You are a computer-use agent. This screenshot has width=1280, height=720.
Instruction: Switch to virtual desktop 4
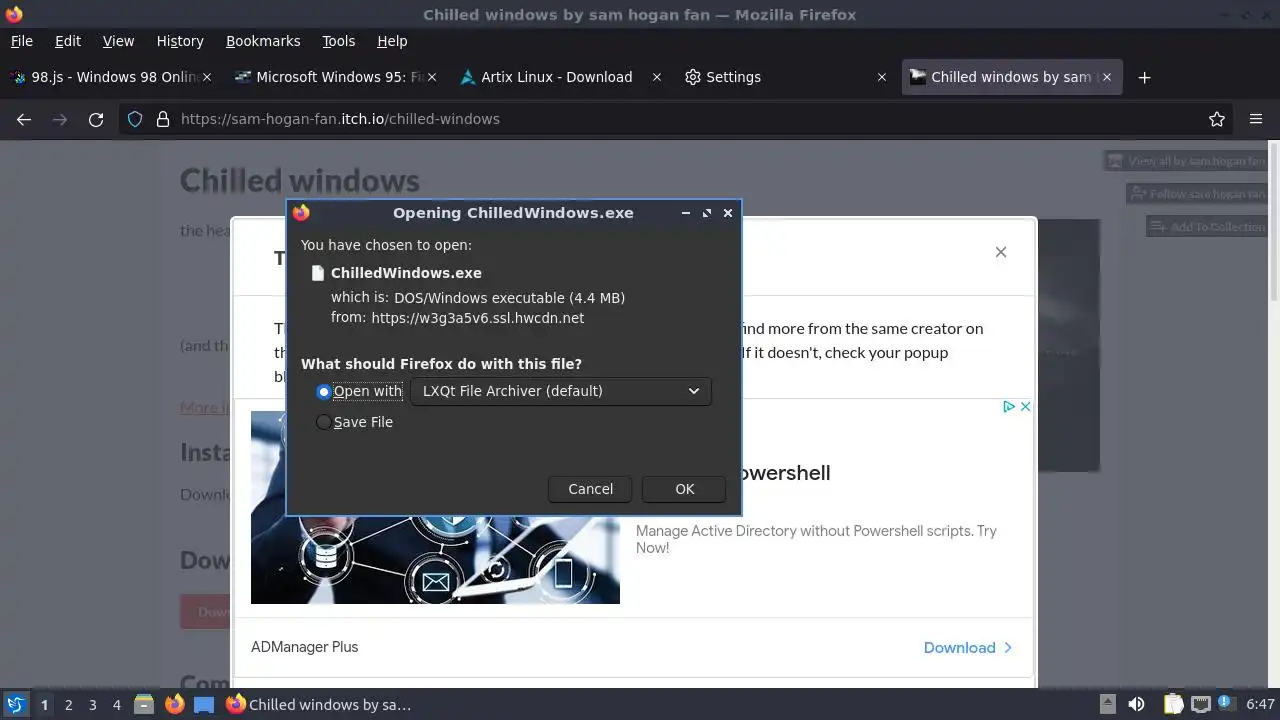[116, 705]
